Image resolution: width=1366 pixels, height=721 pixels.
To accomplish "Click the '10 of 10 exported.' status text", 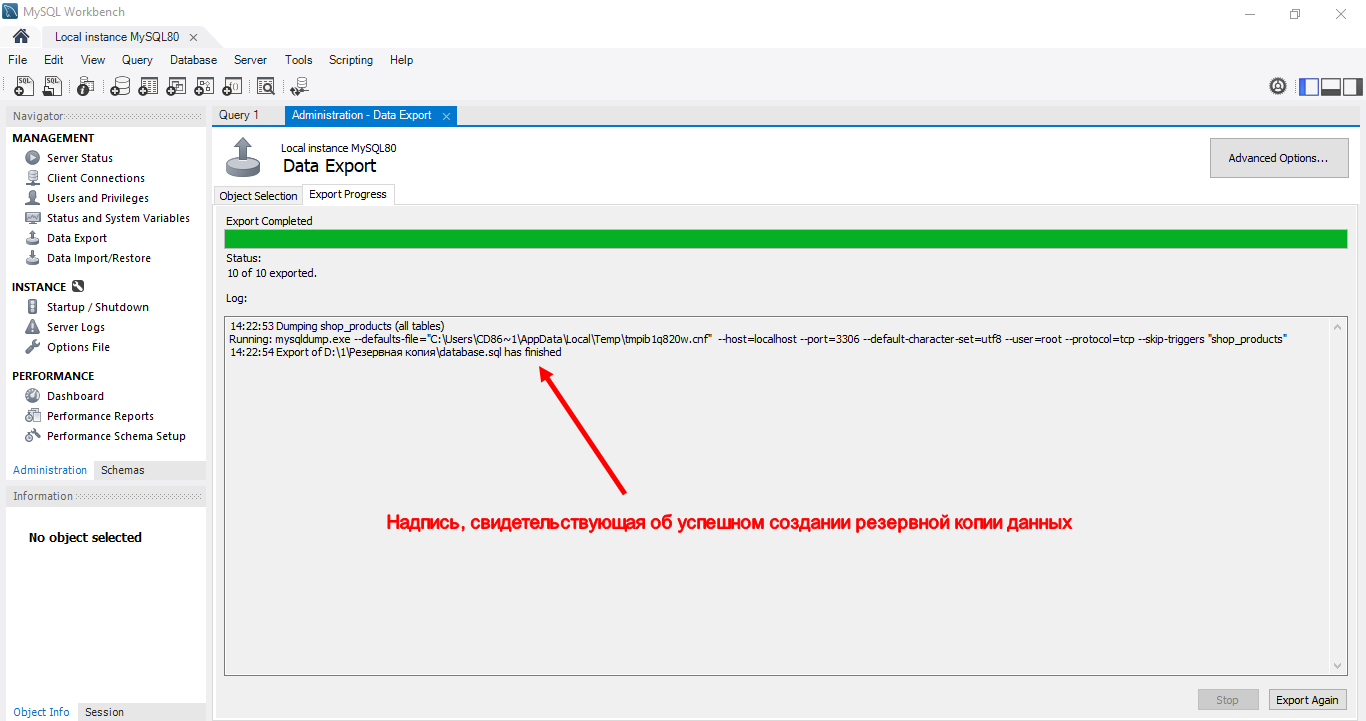I will pos(271,273).
